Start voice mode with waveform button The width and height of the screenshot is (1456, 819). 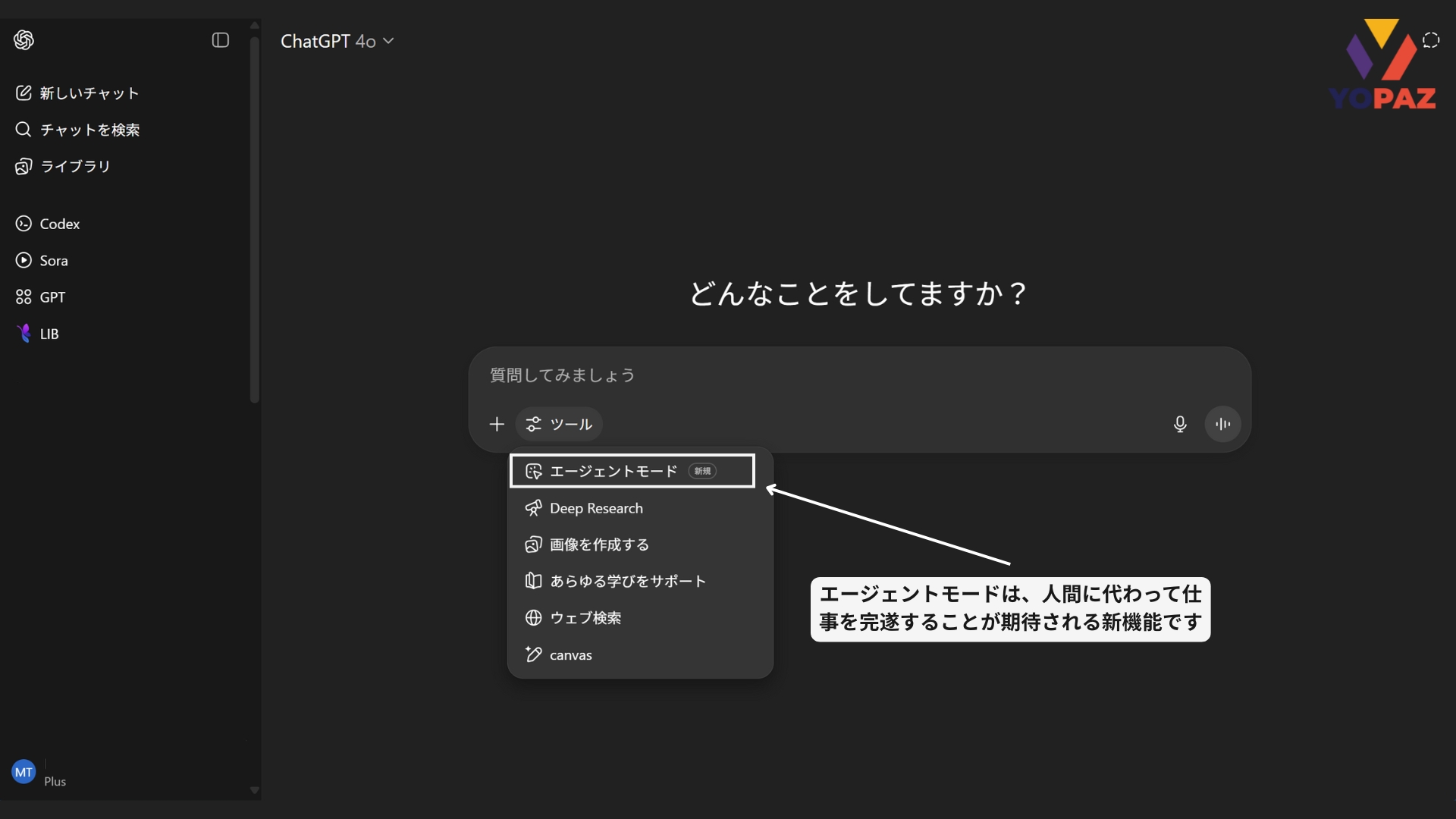point(1222,424)
